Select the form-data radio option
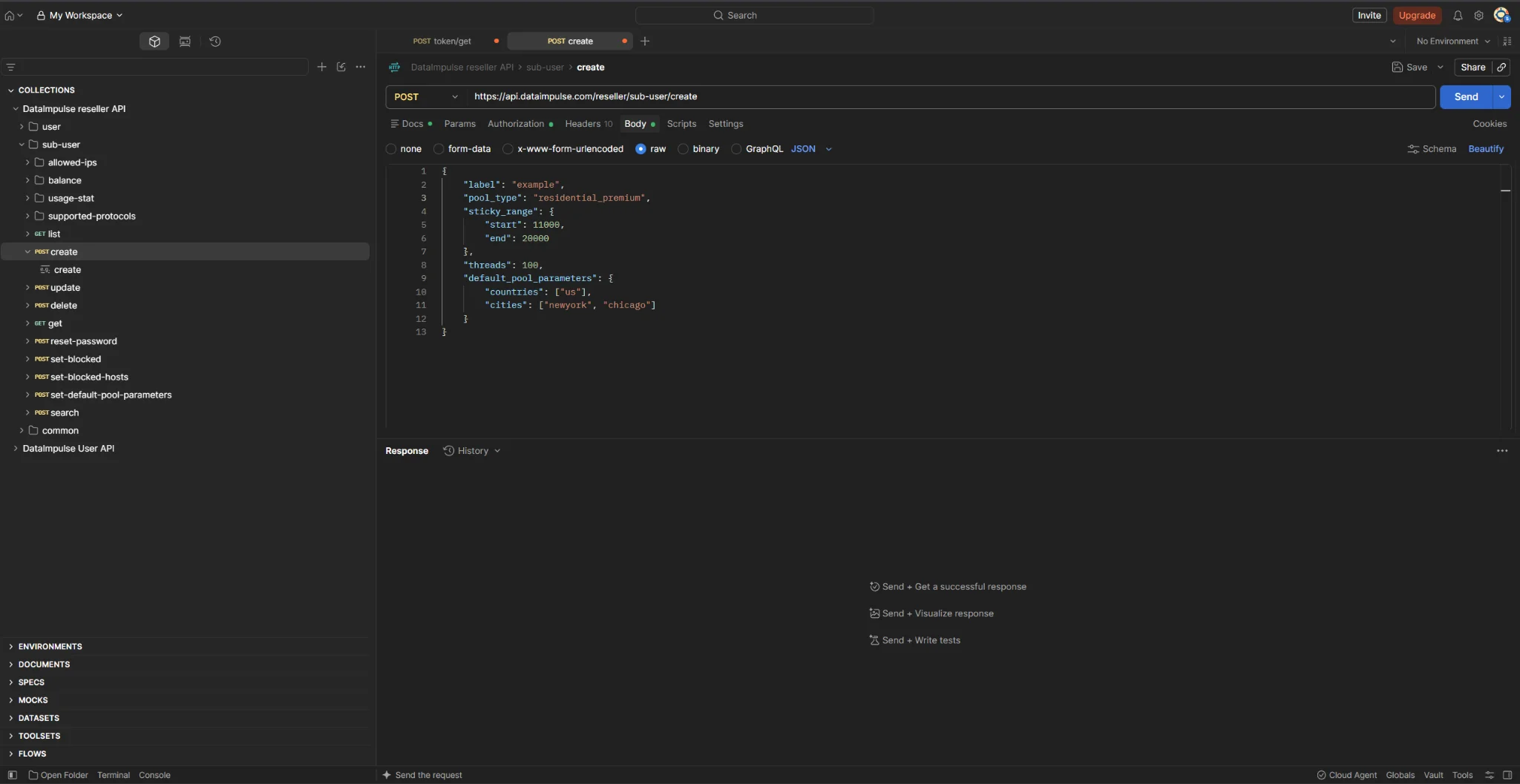 (x=439, y=149)
